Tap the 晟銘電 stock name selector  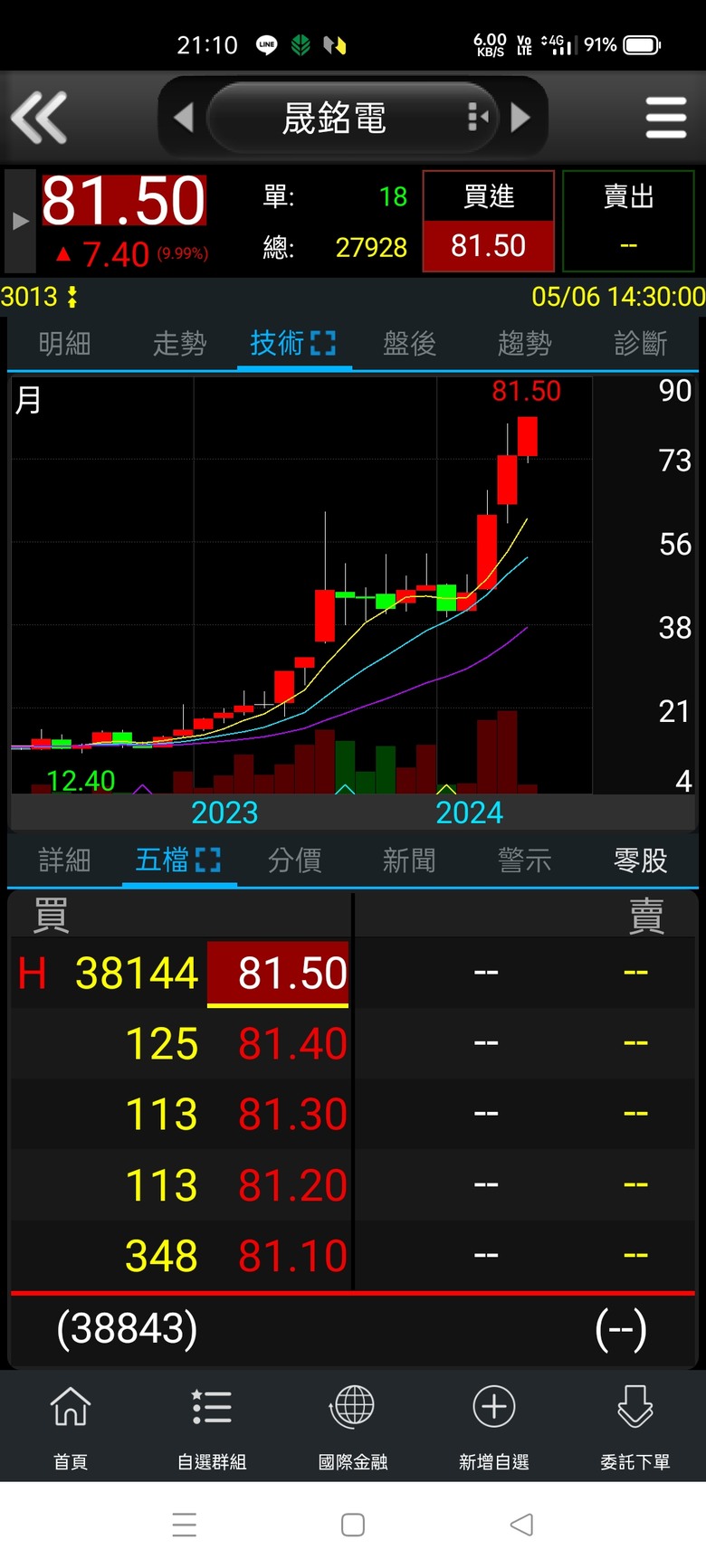pyautogui.click(x=353, y=118)
